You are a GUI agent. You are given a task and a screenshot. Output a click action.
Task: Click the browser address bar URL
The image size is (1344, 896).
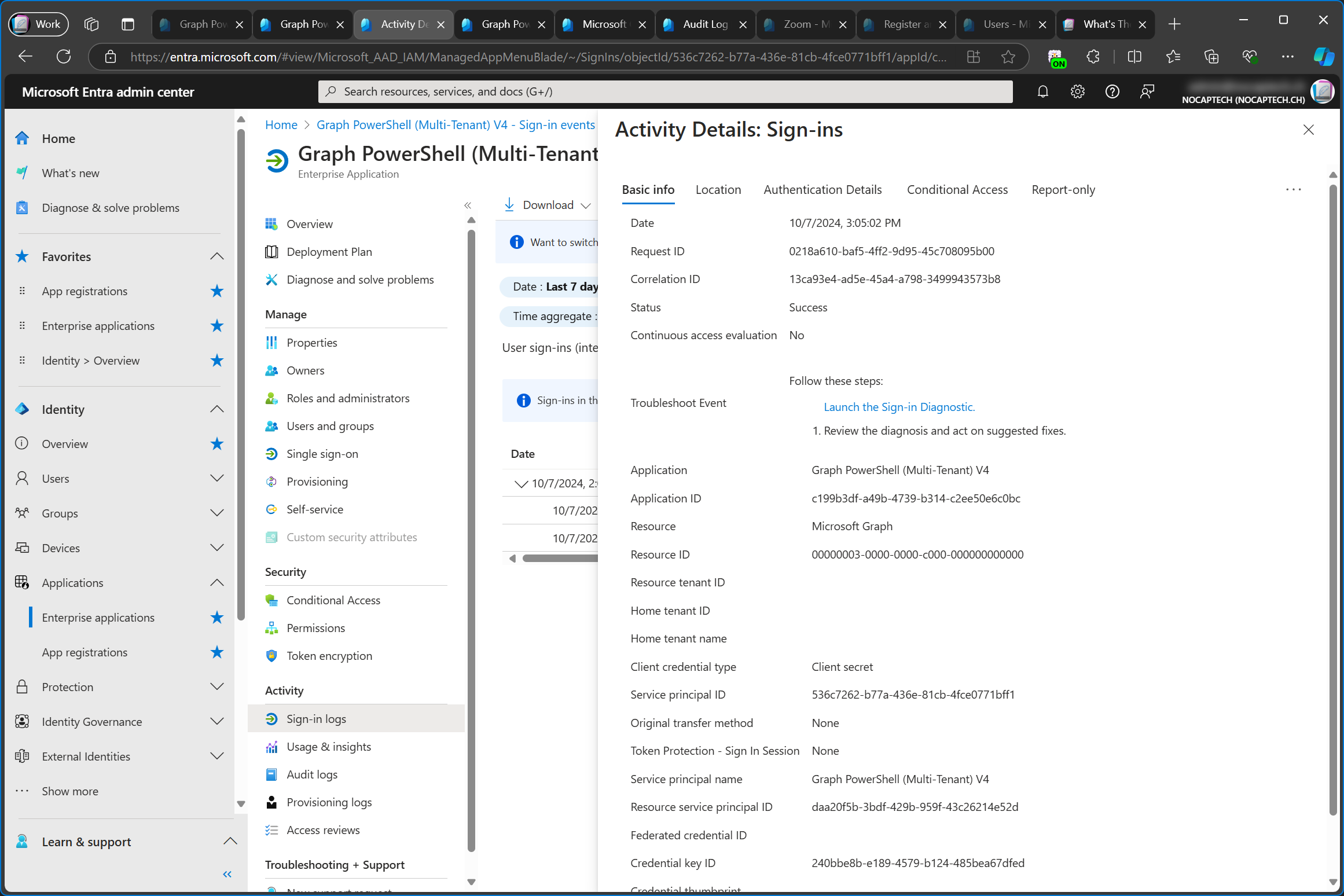(x=538, y=57)
